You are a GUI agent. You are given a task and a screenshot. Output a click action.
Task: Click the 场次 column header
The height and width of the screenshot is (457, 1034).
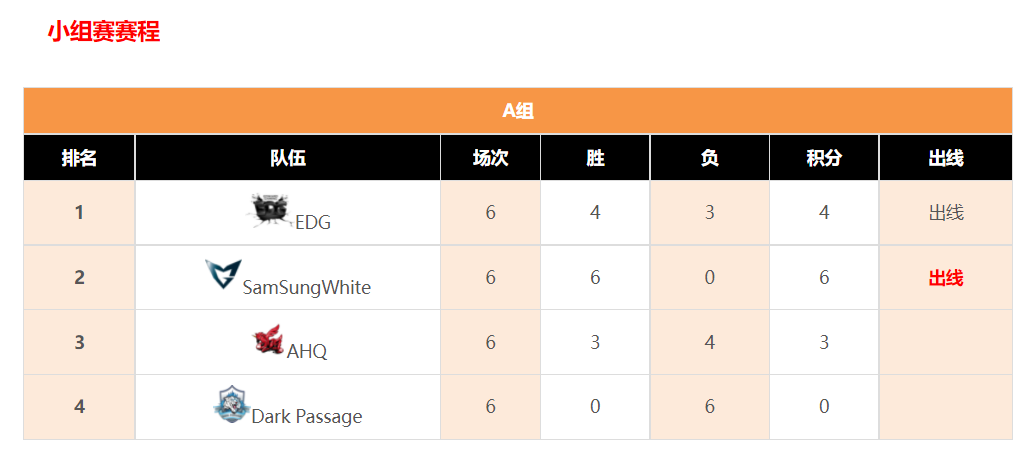(x=491, y=158)
